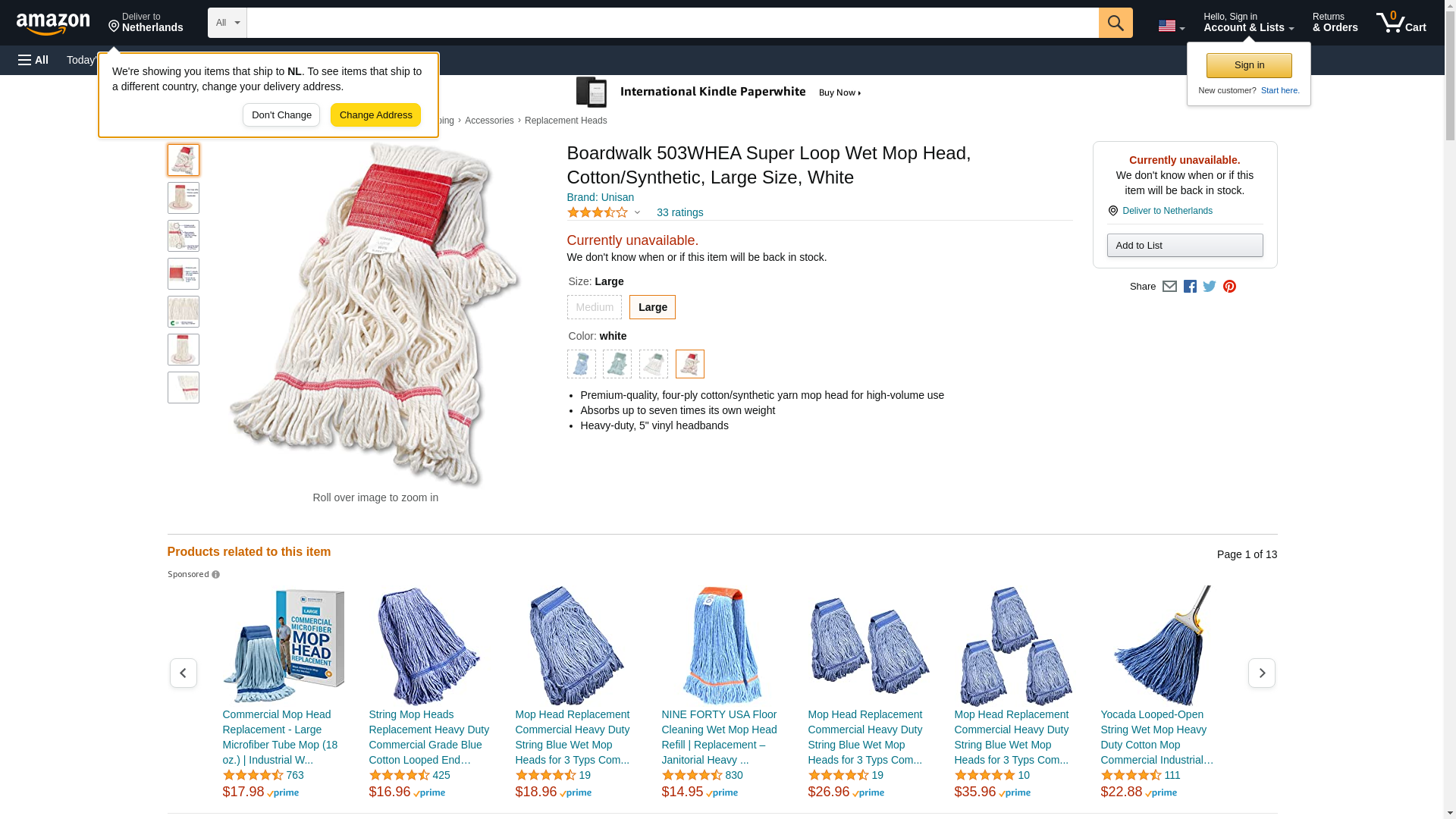The image size is (1456, 819).
Task: Open the language flag dropdown
Action: [x=1171, y=26]
